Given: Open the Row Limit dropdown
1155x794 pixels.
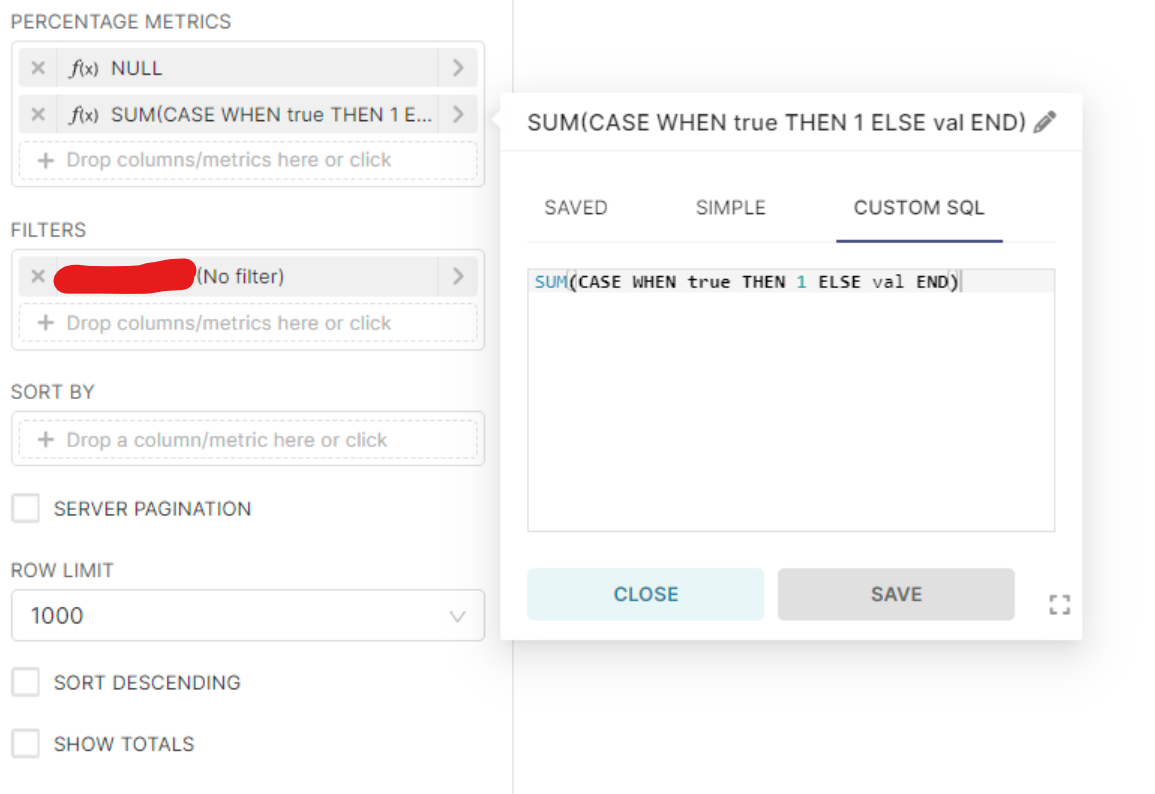Looking at the screenshot, I should (248, 615).
